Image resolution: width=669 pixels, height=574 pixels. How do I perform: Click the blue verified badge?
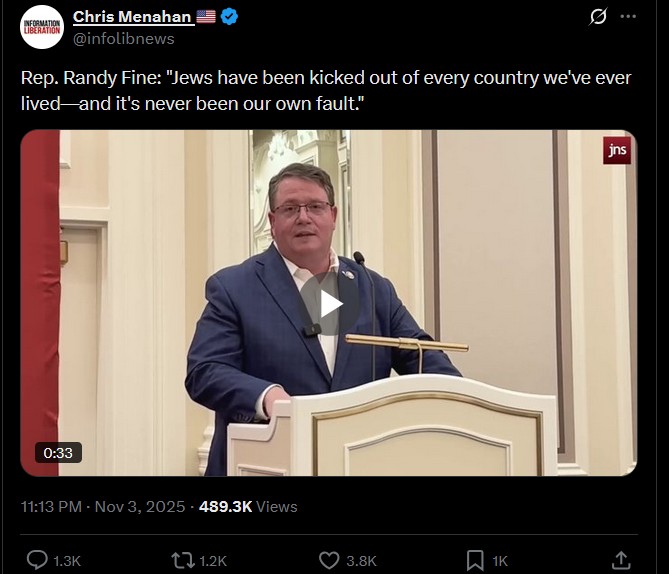coord(229,16)
